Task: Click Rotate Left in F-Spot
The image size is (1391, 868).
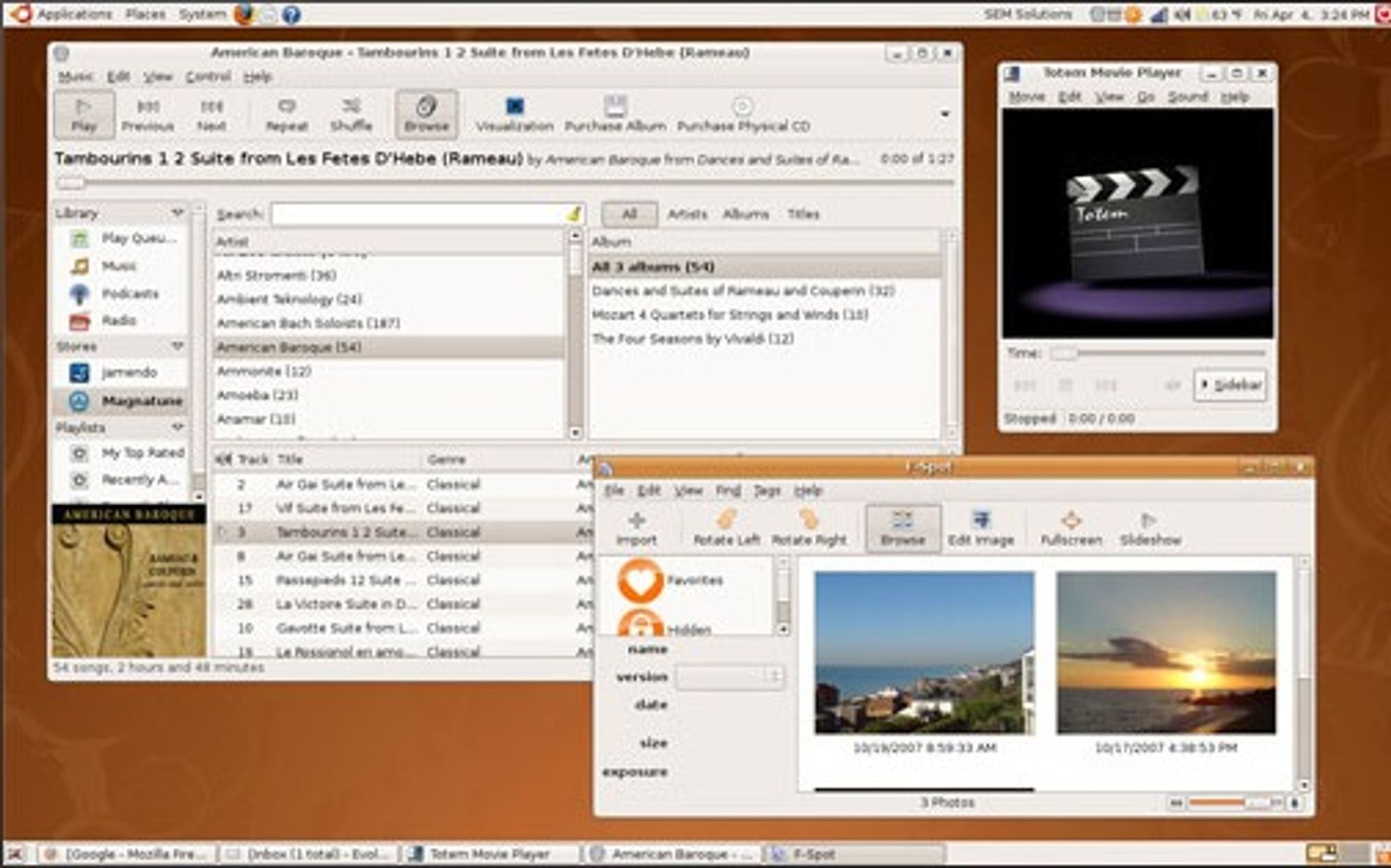Action: 726,529
